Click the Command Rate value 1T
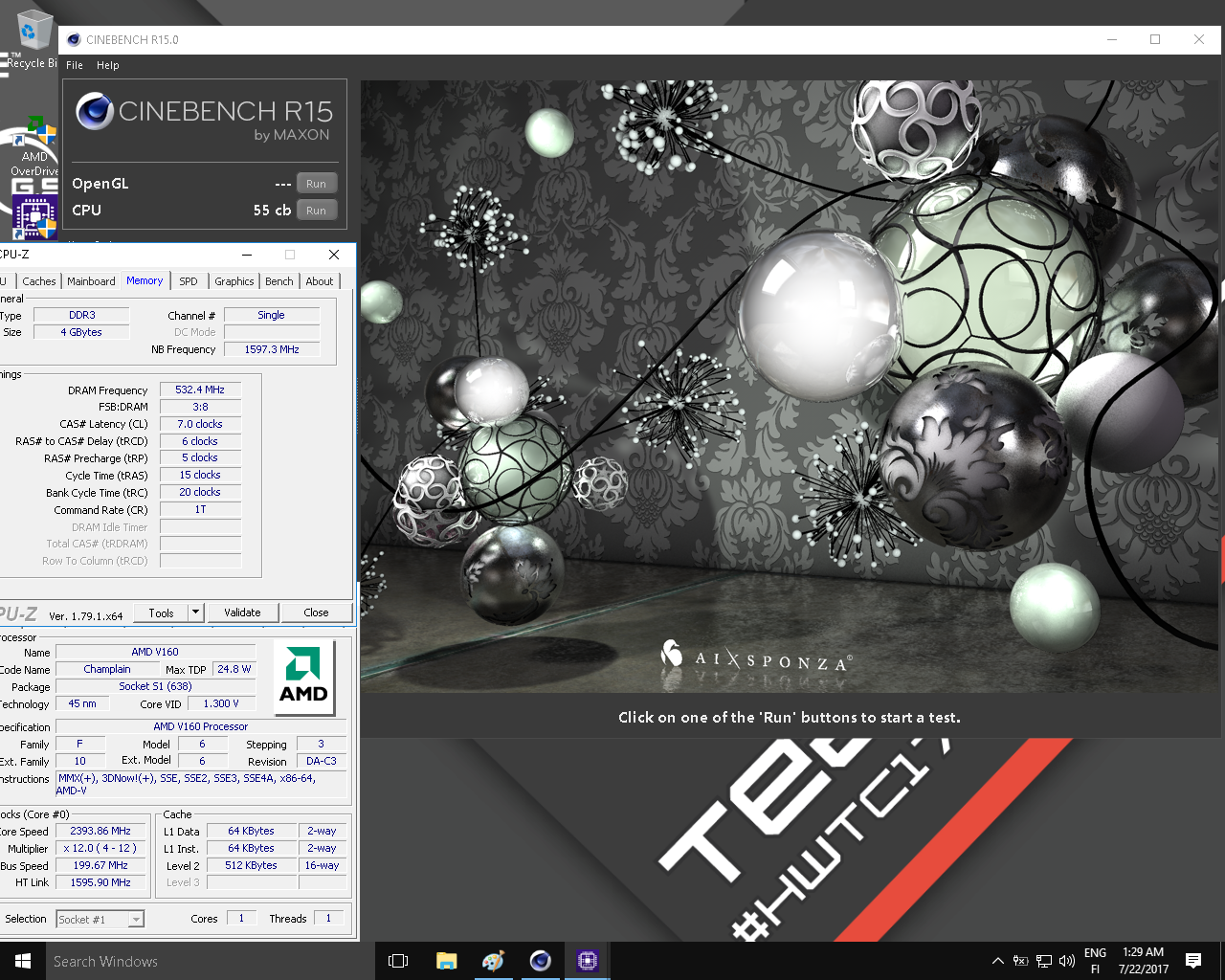This screenshot has width=1225, height=980. pos(200,510)
